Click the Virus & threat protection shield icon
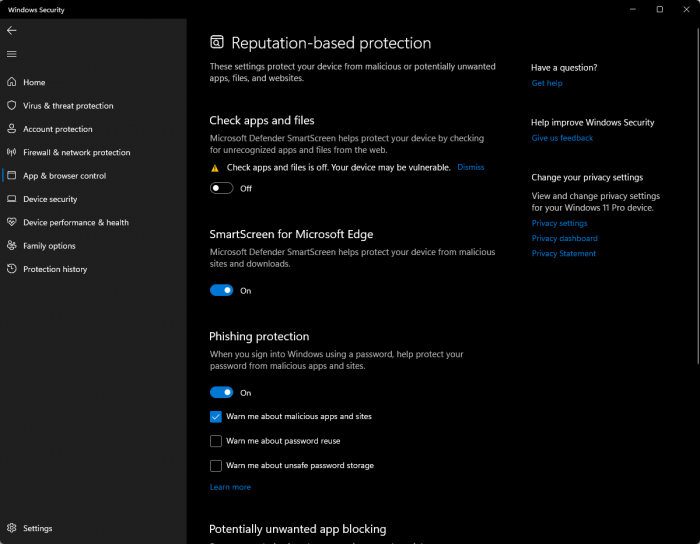The width and height of the screenshot is (700, 544). pos(12,105)
